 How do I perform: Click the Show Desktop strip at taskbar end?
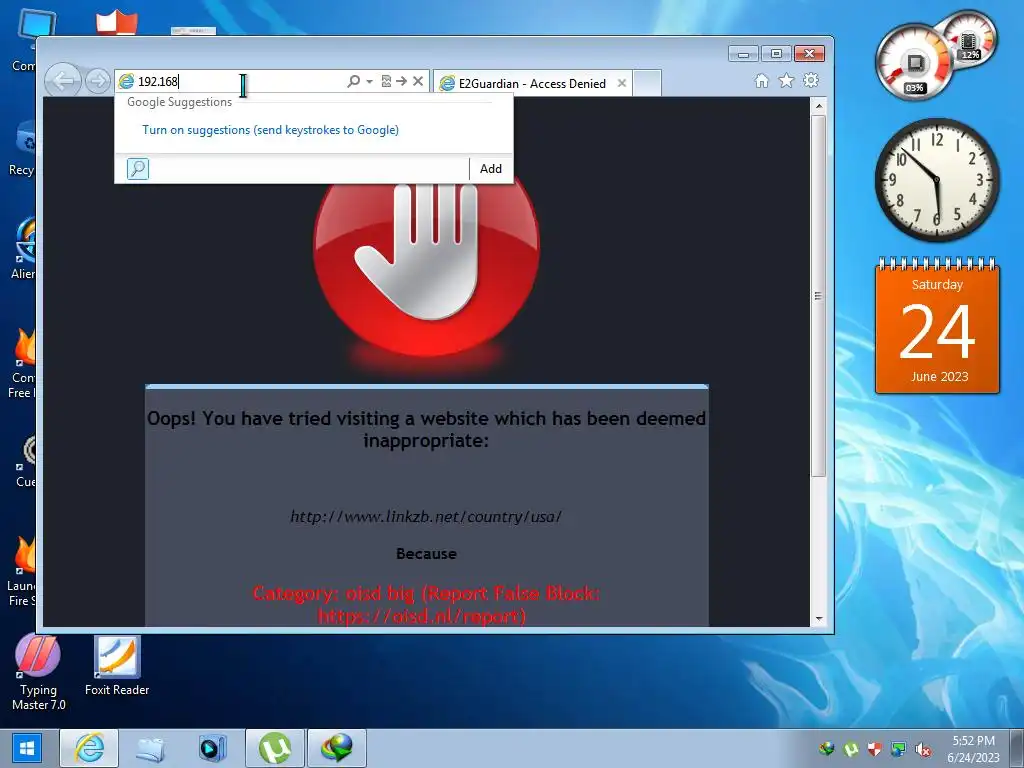point(1017,748)
